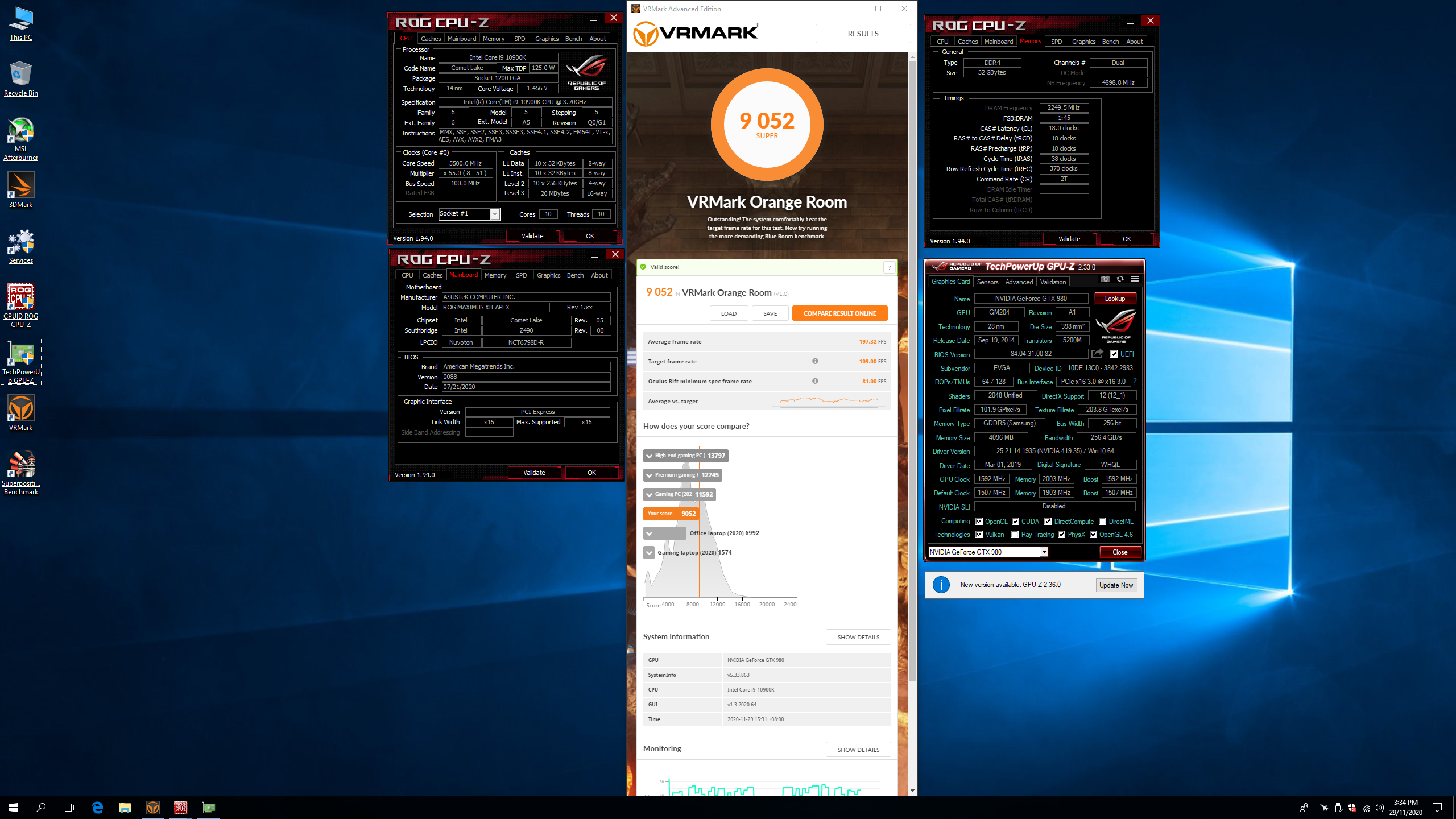Toggle OpenGL 4.6 checkbox in GPU-Z
The image size is (1456, 819).
(x=1093, y=535)
